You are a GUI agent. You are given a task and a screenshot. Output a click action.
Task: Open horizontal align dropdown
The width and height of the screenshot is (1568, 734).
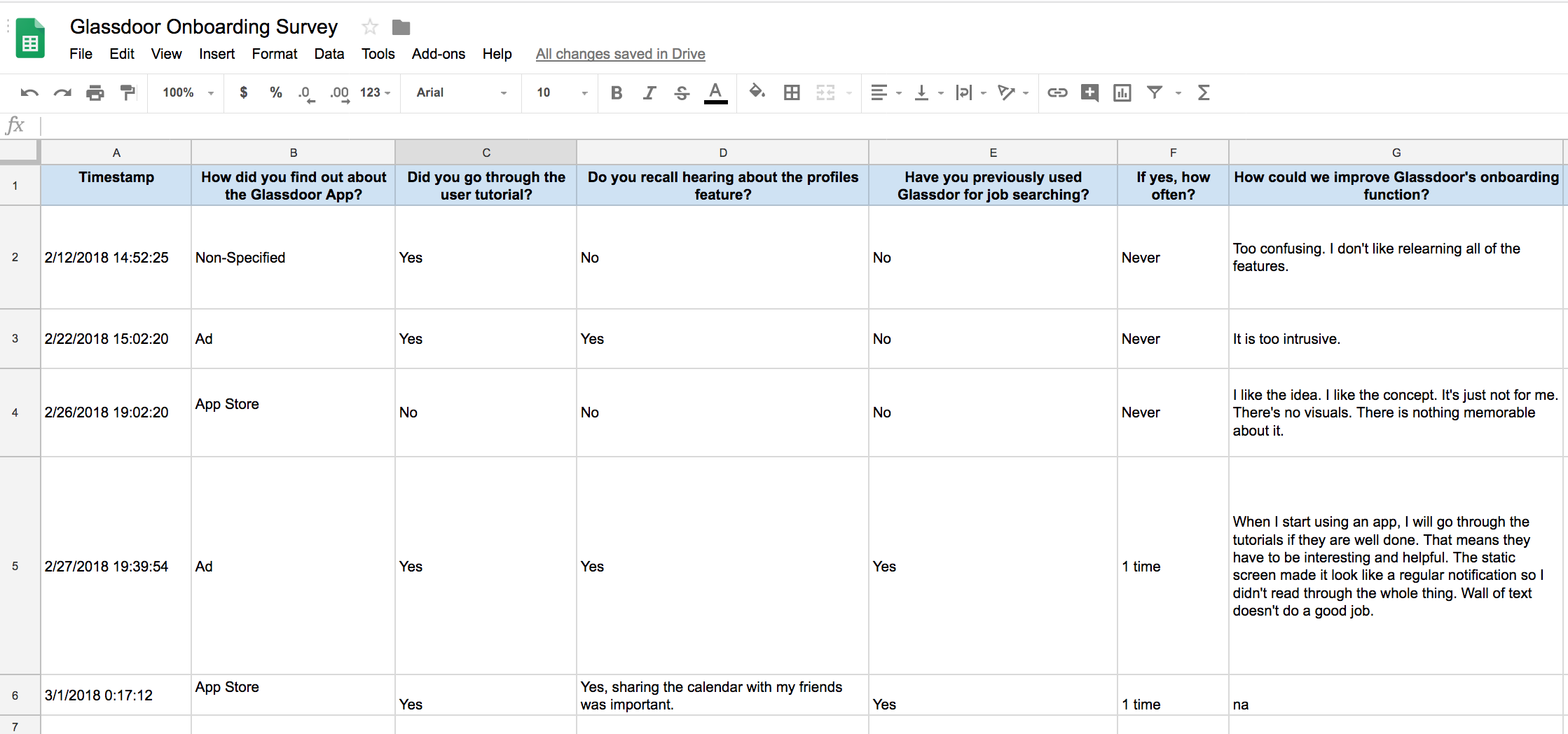(886, 92)
